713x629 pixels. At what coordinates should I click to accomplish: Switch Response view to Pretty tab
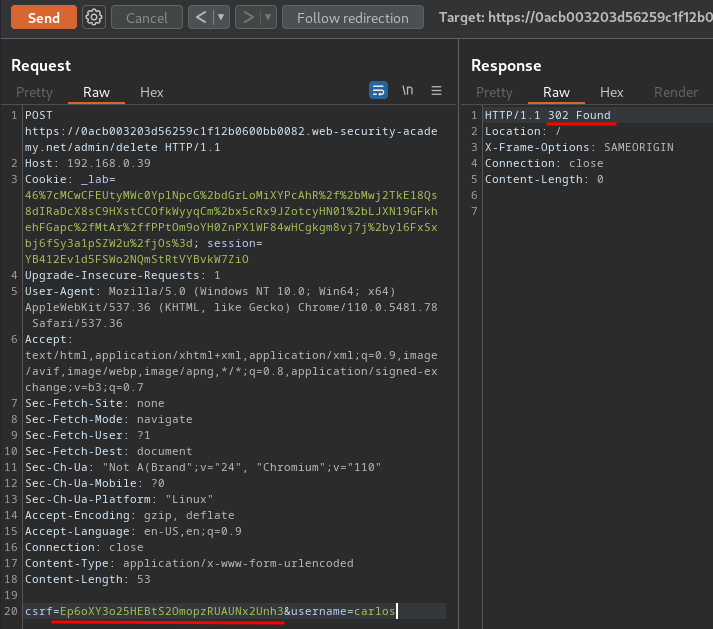tap(494, 92)
